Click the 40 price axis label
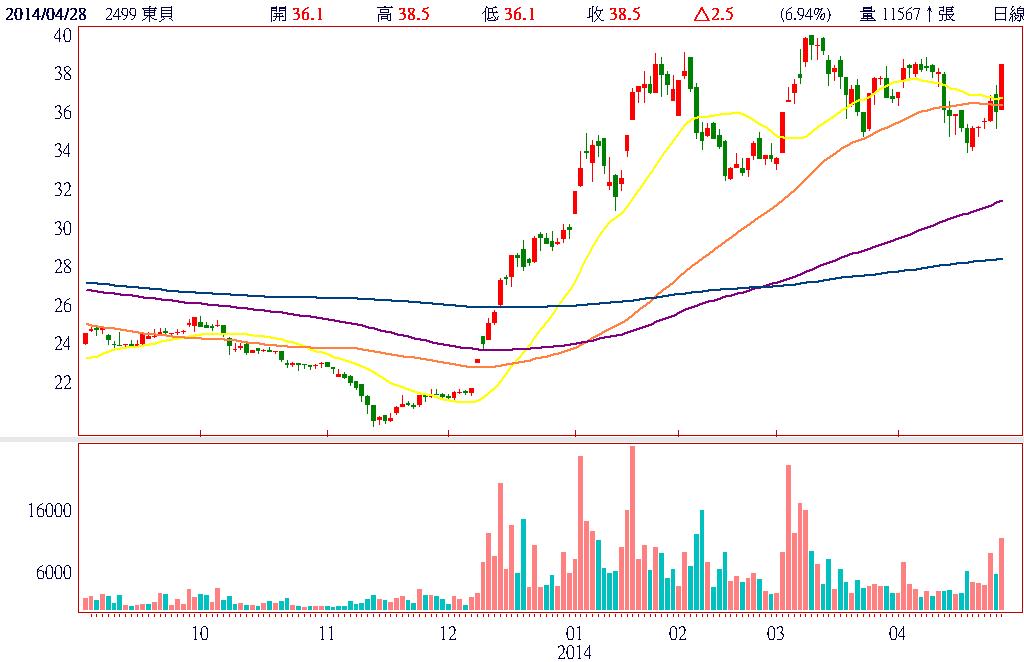1024x662 pixels. 62,35
